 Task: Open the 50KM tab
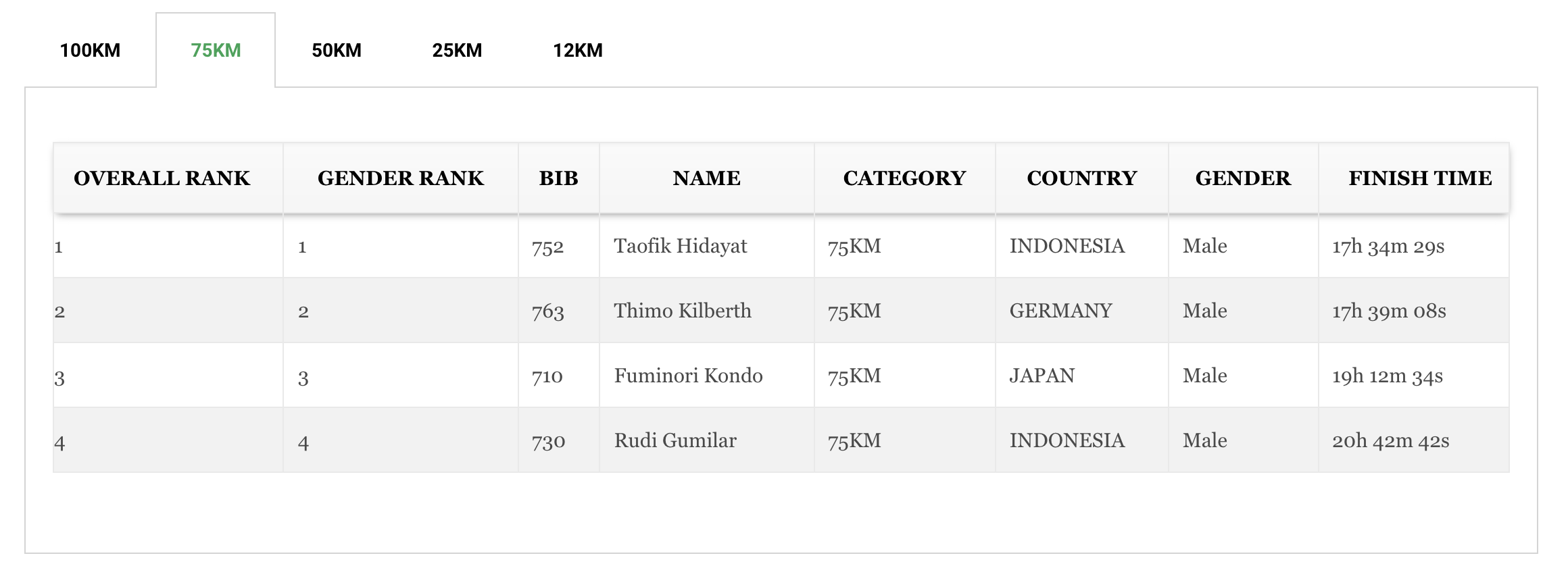coord(337,51)
